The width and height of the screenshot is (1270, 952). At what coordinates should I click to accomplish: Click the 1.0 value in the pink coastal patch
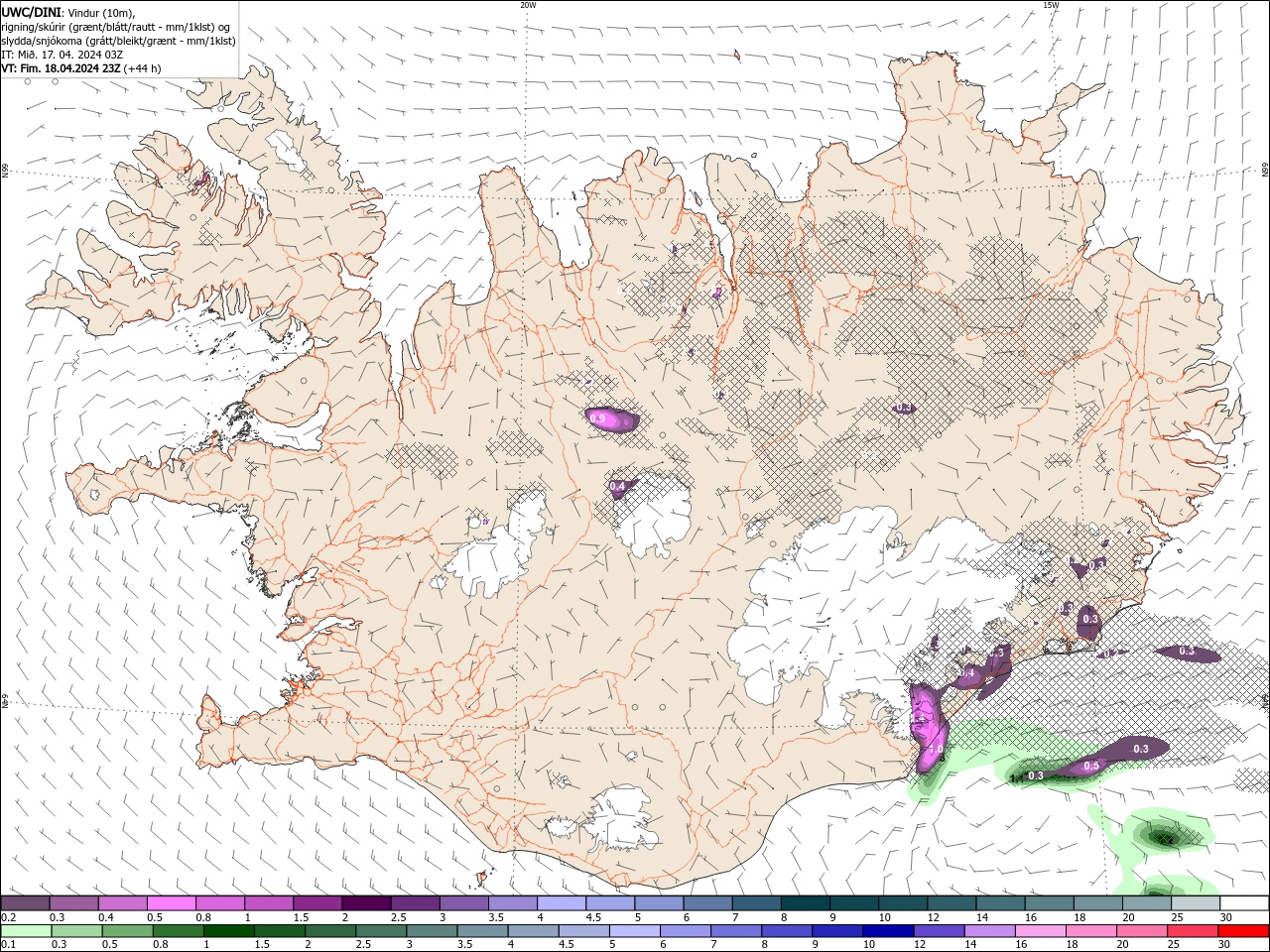[x=935, y=749]
